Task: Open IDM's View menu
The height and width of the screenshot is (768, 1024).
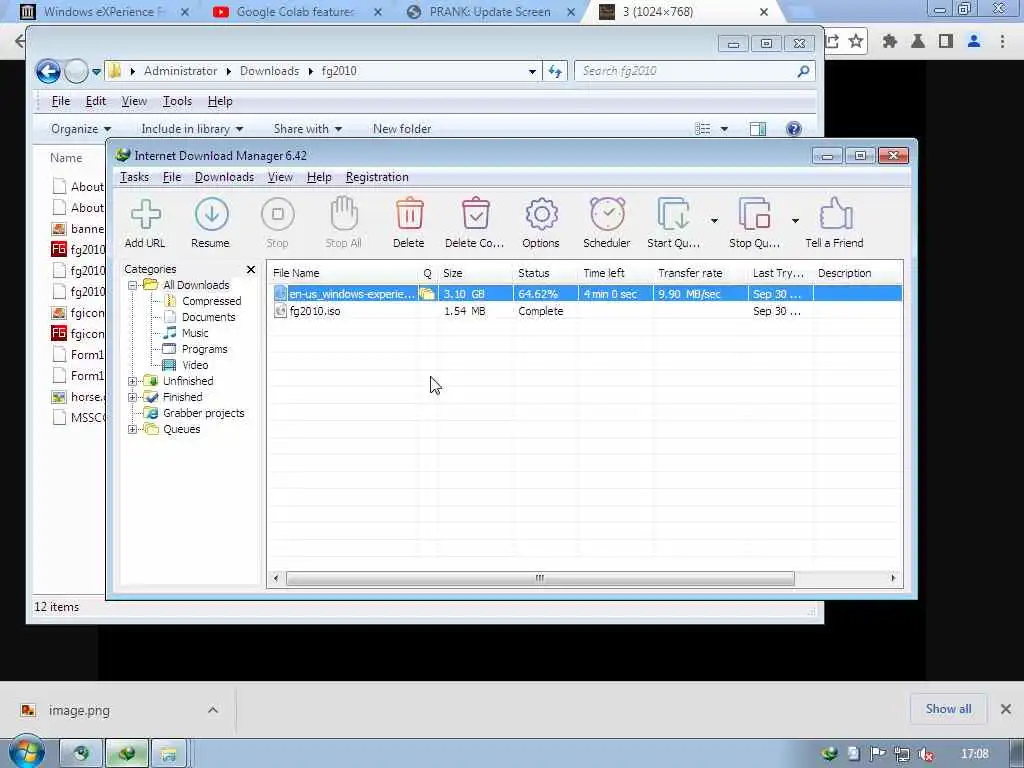Action: coord(280,177)
